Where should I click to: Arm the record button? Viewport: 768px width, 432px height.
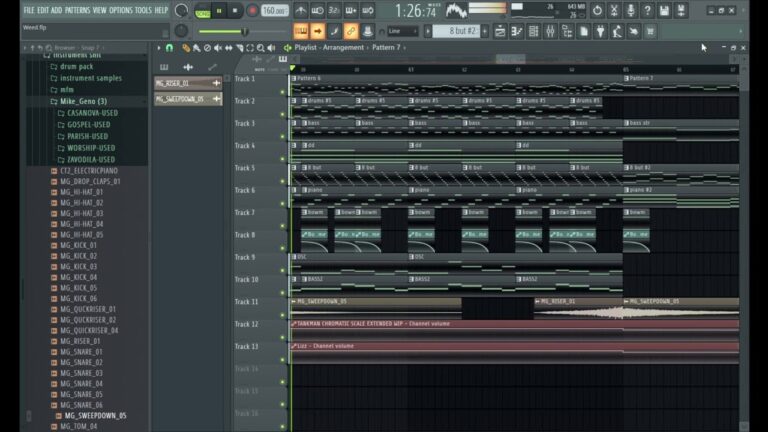tap(252, 11)
